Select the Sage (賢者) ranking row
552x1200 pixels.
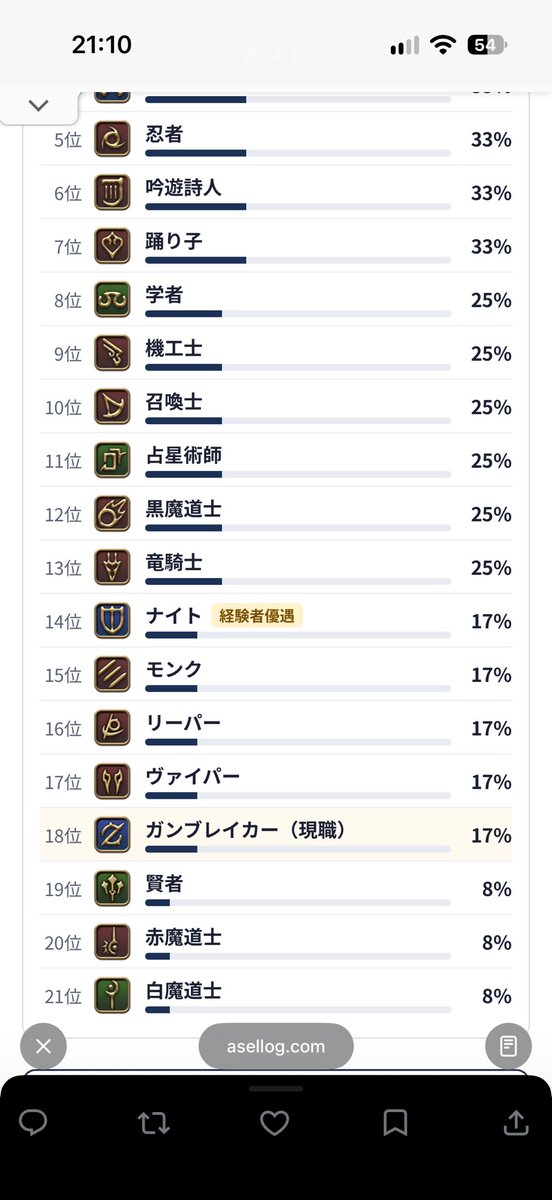click(276, 889)
